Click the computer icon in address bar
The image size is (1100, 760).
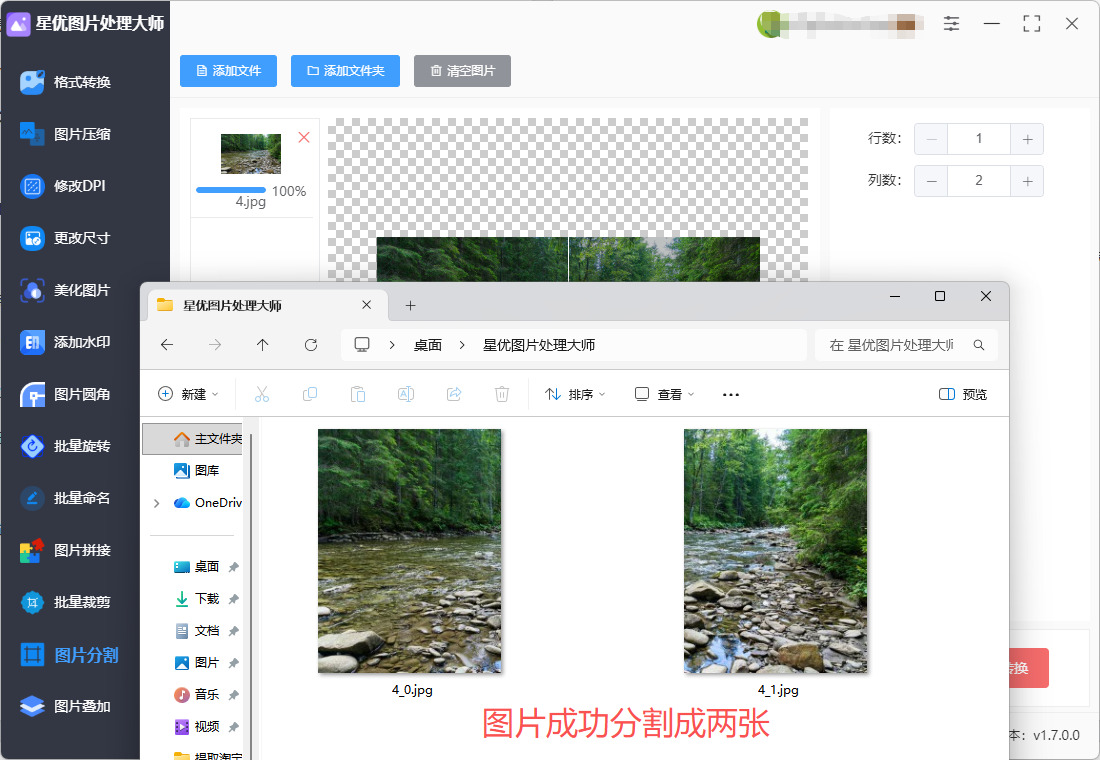coord(362,345)
